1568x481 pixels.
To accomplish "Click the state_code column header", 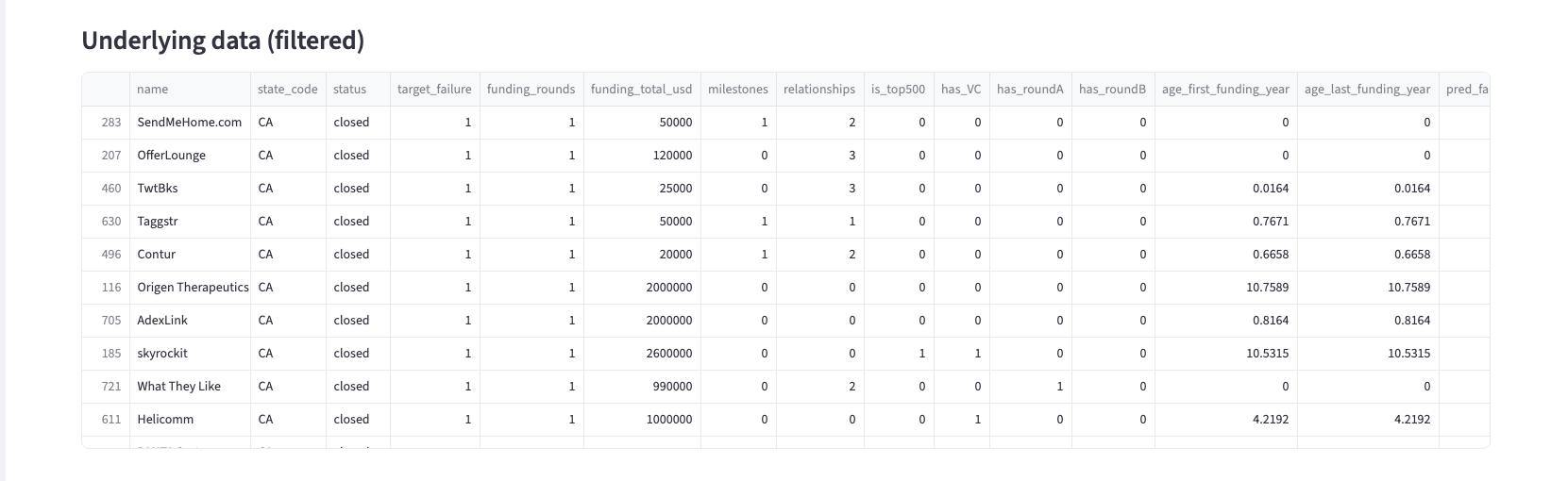I will tap(288, 90).
